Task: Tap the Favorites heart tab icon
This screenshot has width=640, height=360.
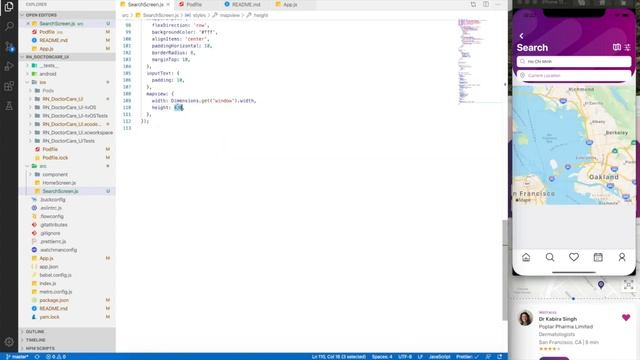Action: (x=574, y=257)
